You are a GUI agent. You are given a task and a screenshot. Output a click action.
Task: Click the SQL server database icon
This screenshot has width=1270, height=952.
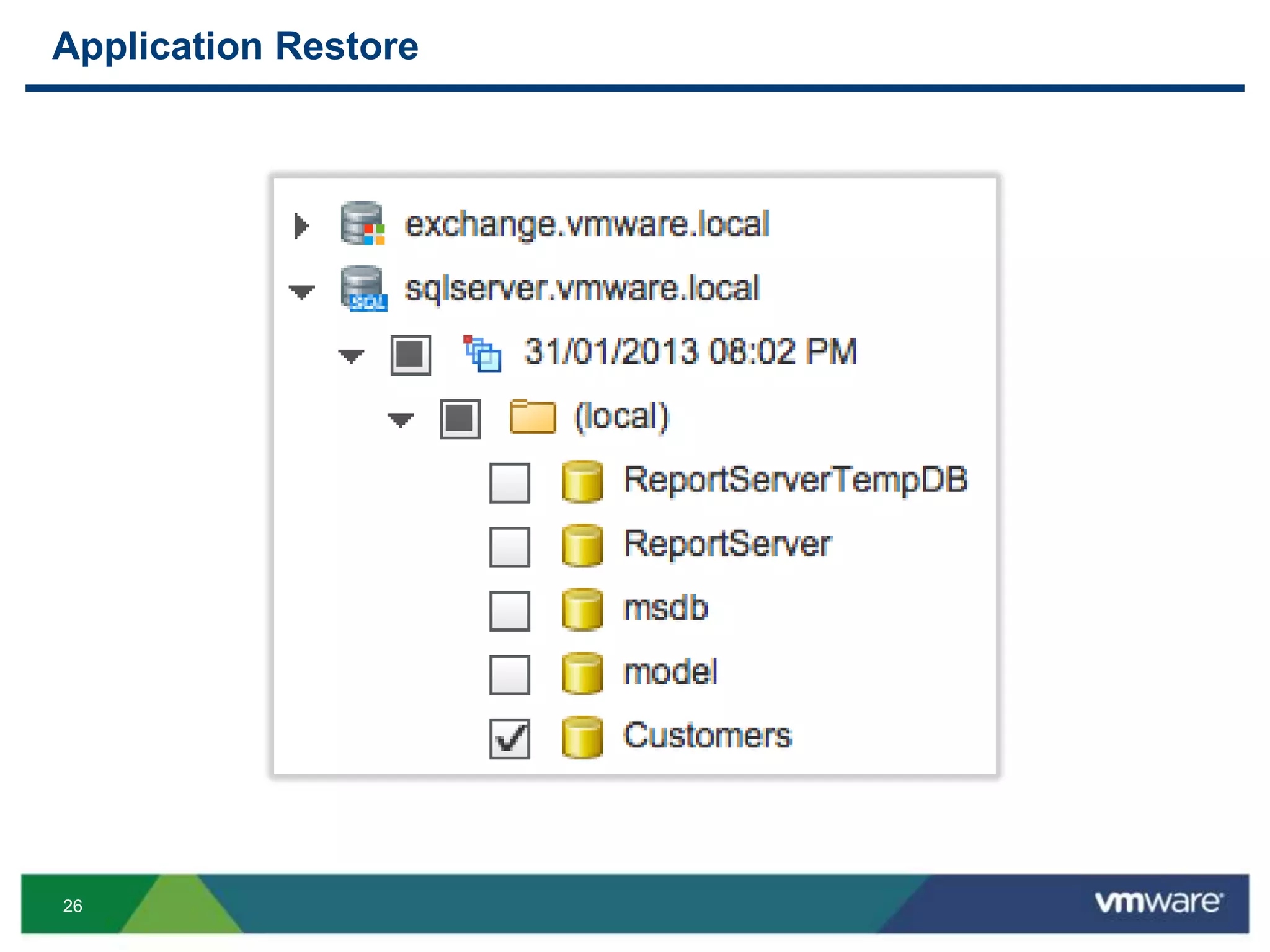tap(363, 288)
